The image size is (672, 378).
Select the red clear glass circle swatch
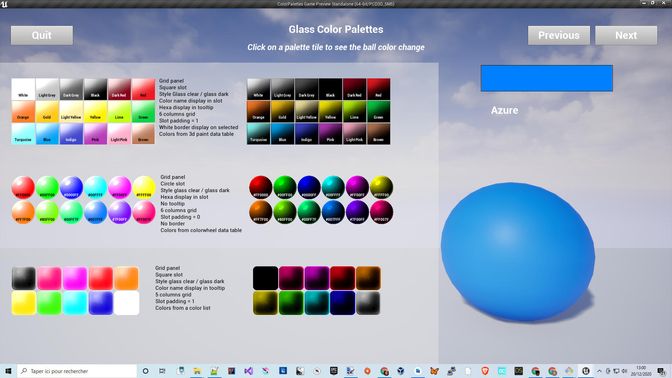pyautogui.click(x=23, y=187)
